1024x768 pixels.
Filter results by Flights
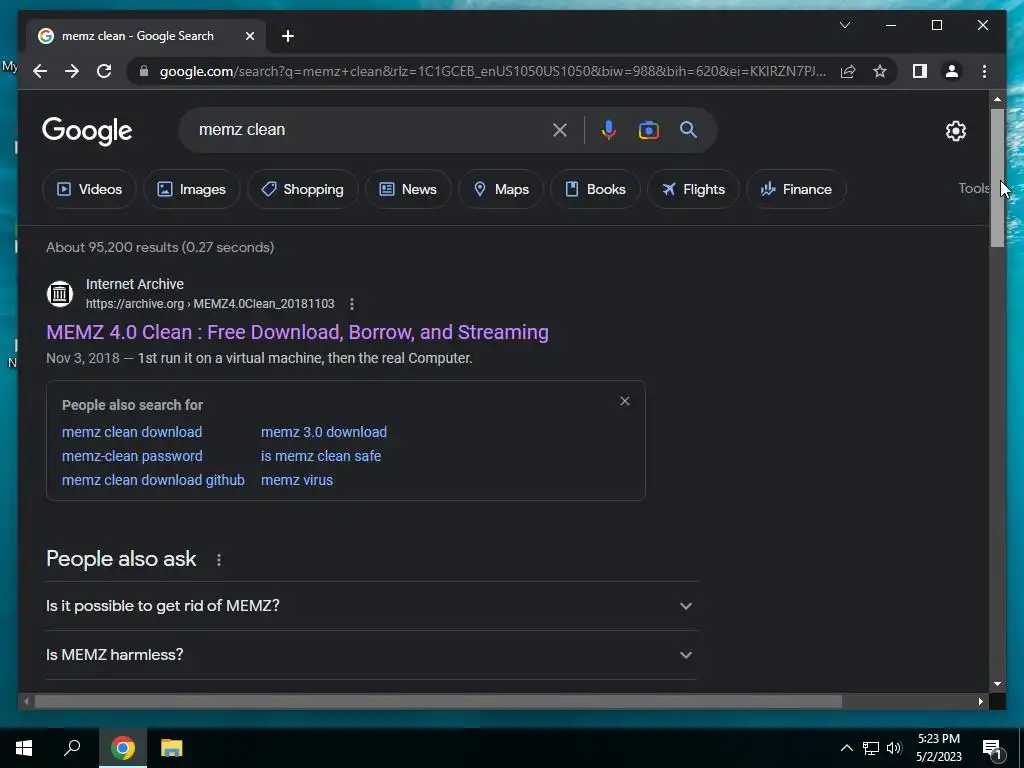693,189
